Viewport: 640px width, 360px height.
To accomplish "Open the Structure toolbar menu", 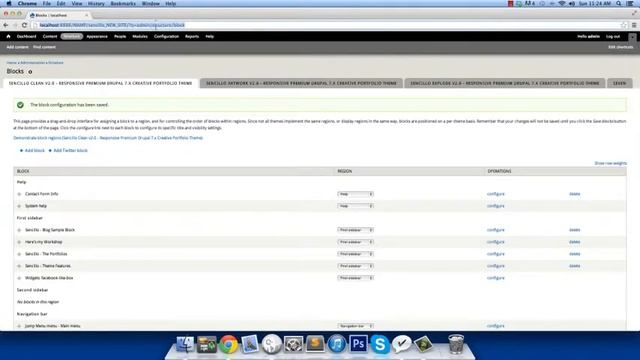I will (x=72, y=36).
